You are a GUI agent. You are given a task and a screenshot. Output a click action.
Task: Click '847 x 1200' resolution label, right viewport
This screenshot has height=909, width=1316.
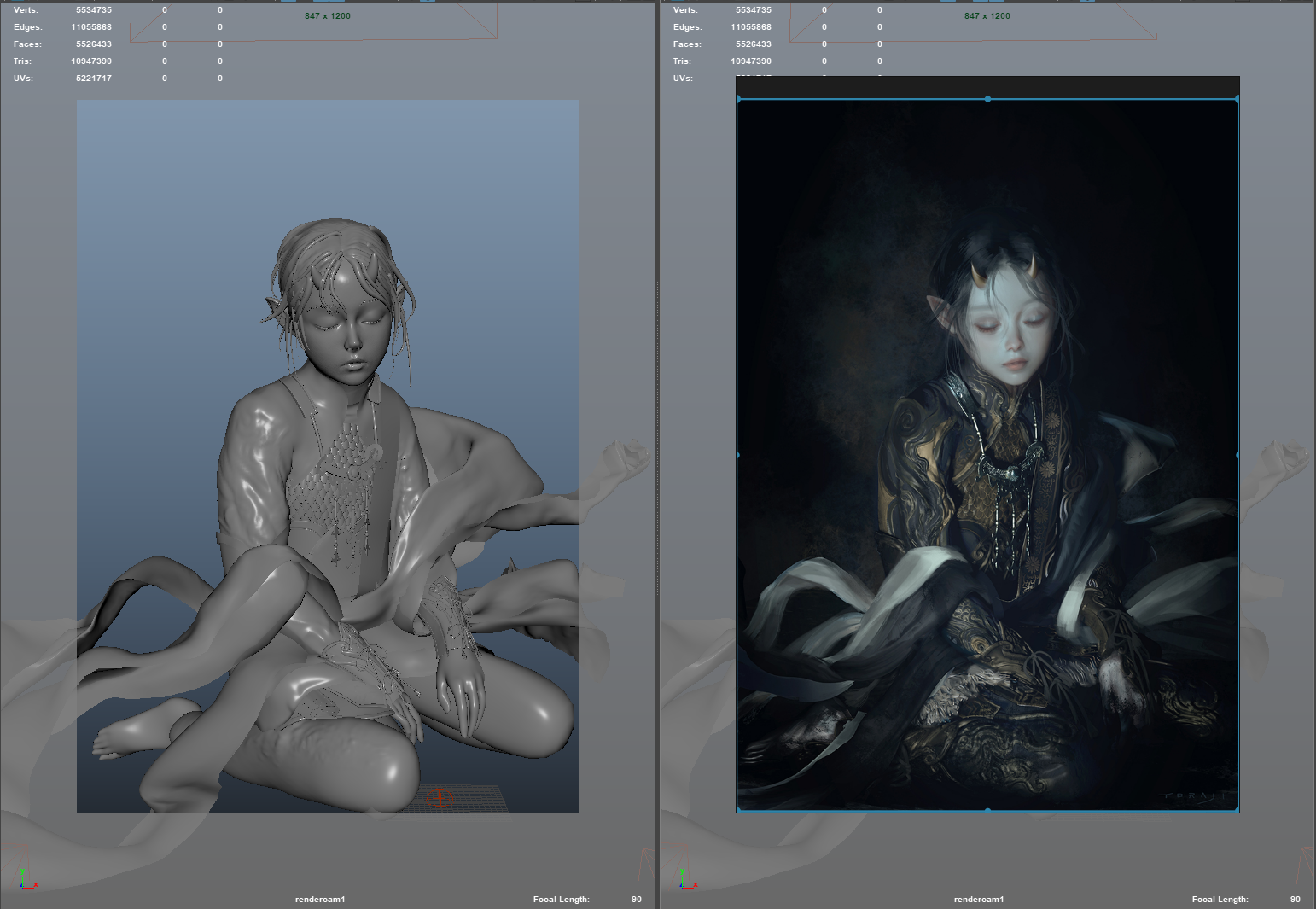(987, 16)
